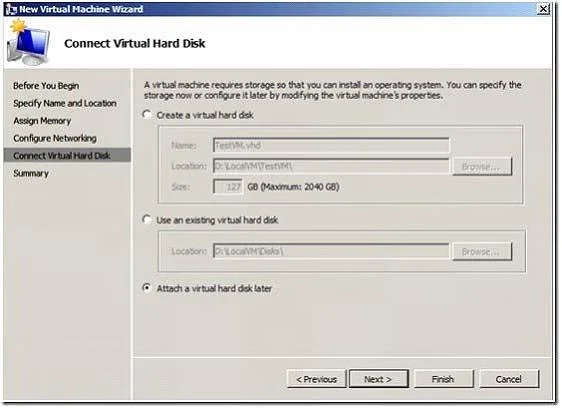Open Specify Name and Location step

(65, 103)
